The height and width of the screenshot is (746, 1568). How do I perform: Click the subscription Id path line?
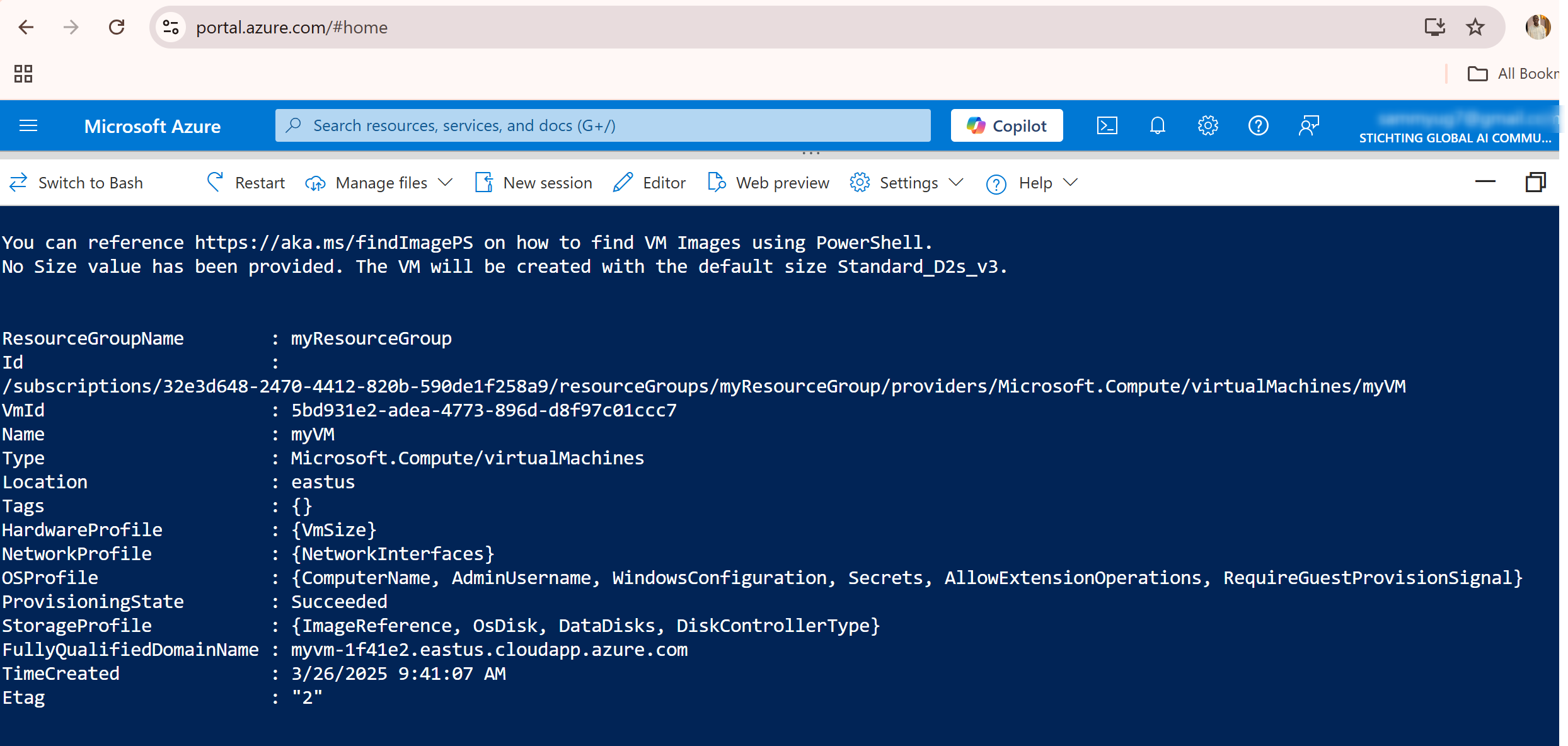[705, 386]
